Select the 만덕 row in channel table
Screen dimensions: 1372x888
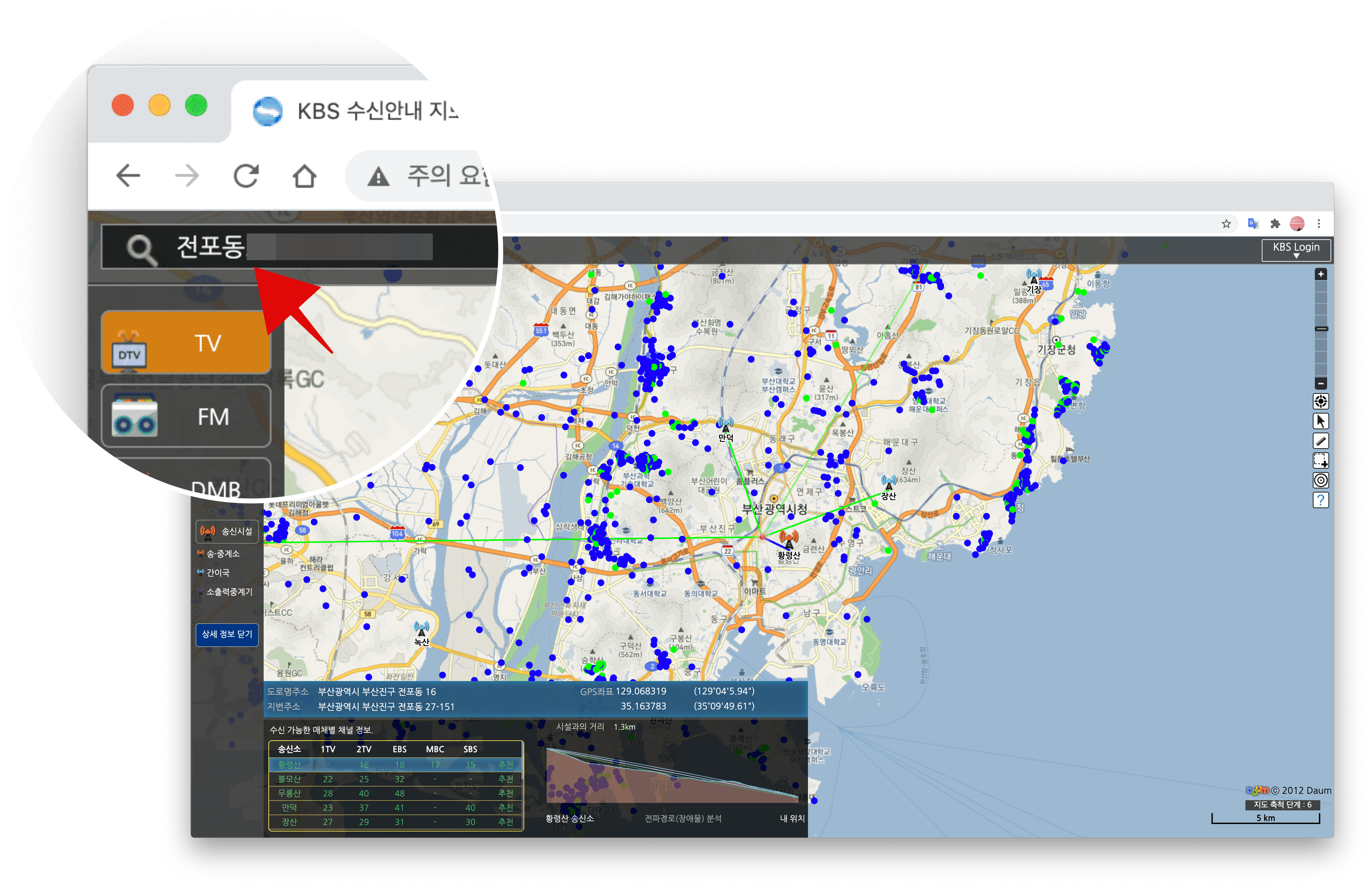[395, 807]
